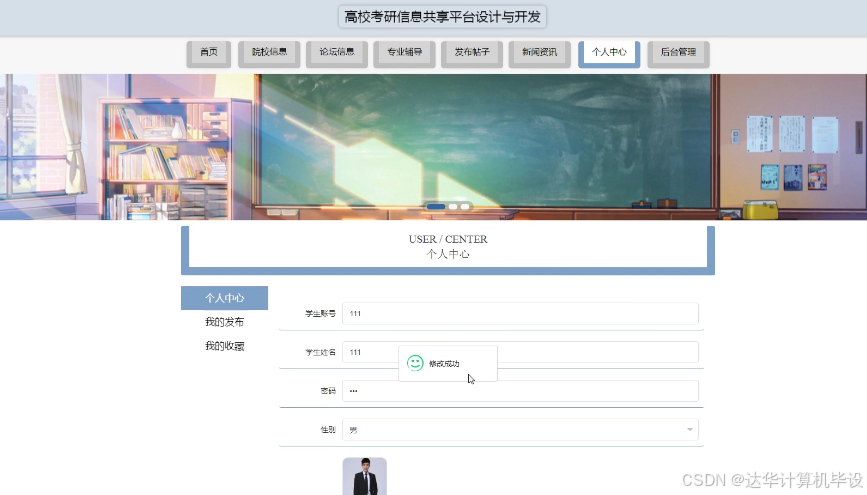Select the second banner carousel dot
The width and height of the screenshot is (867, 495).
pos(453,206)
